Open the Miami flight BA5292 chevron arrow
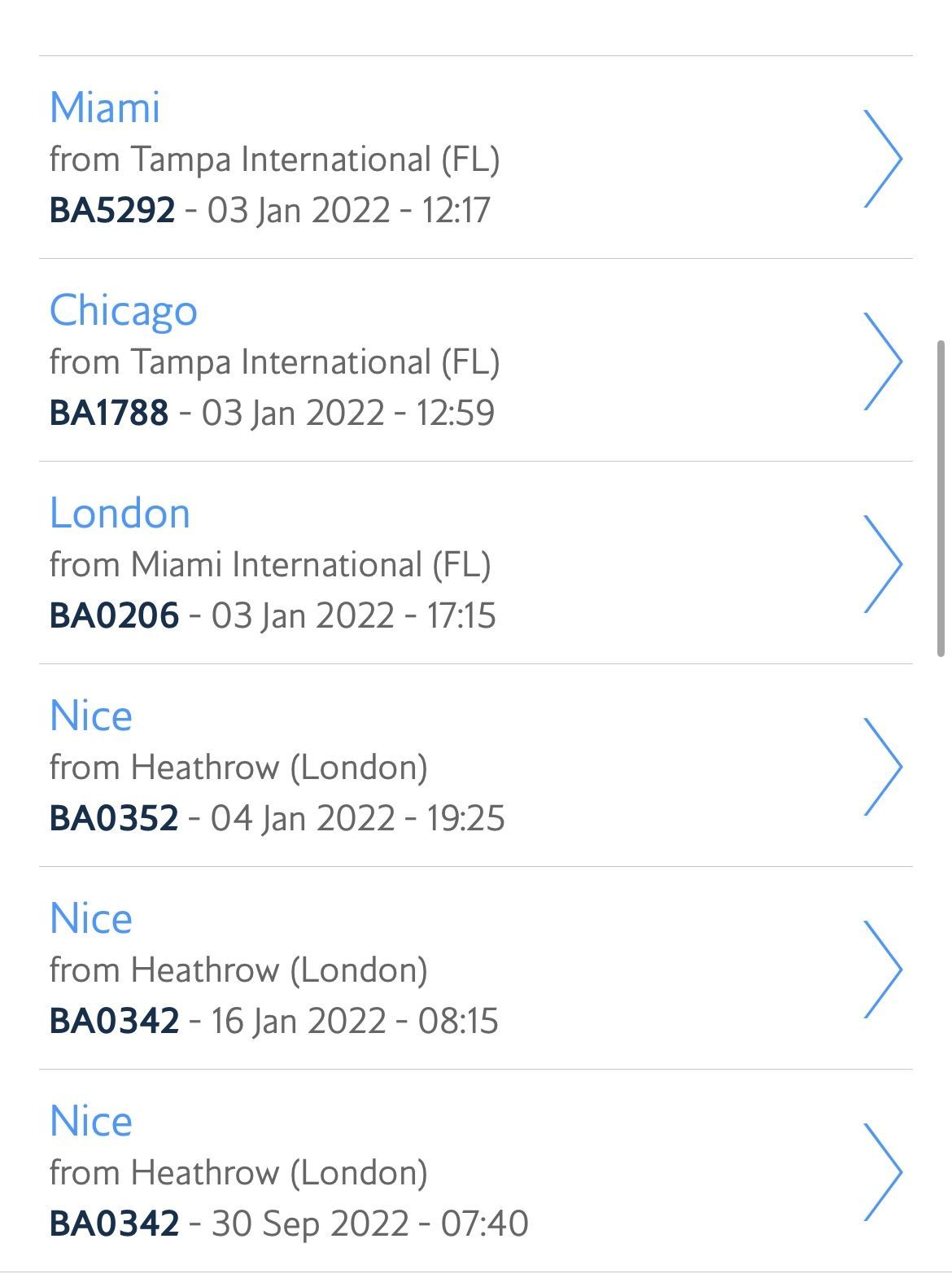 pyautogui.click(x=883, y=158)
